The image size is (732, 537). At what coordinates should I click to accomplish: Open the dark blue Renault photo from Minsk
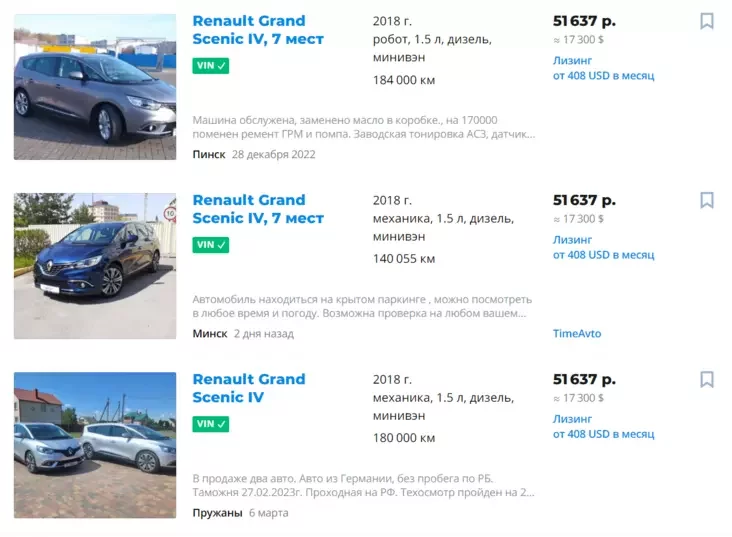(x=95, y=266)
